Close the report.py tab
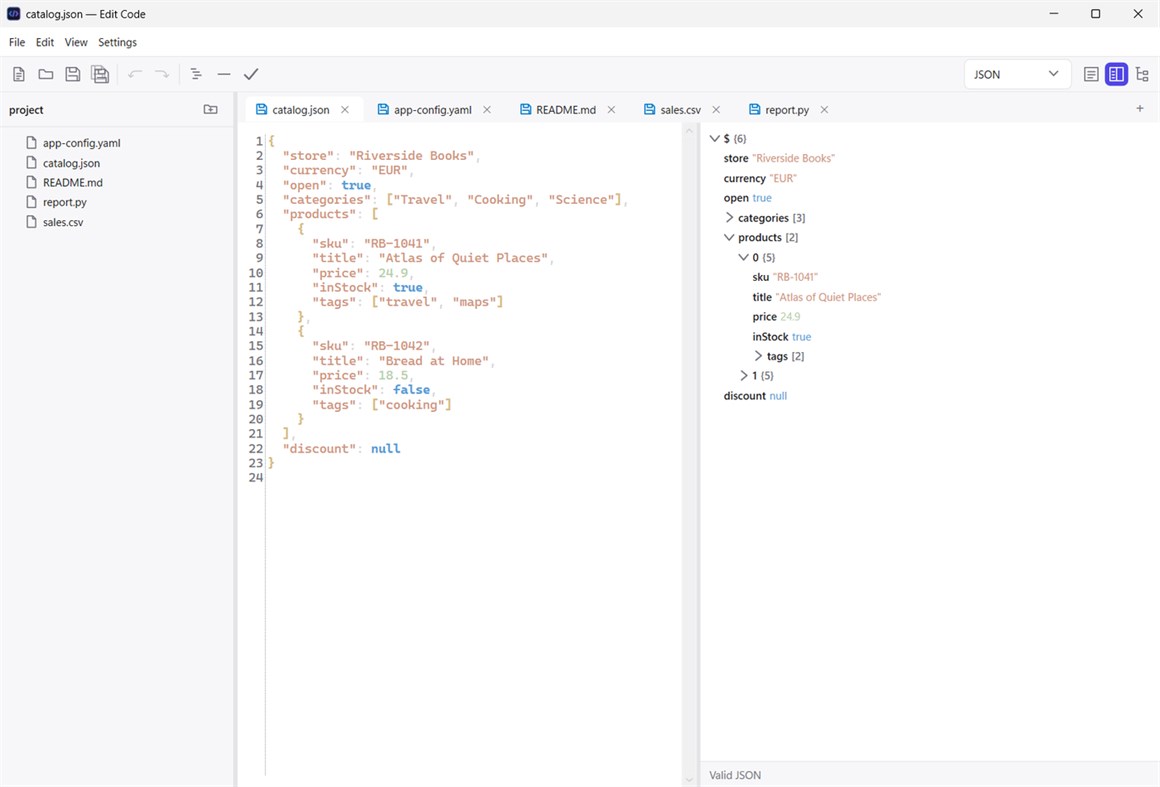The height and width of the screenshot is (787, 1160). 824,109
